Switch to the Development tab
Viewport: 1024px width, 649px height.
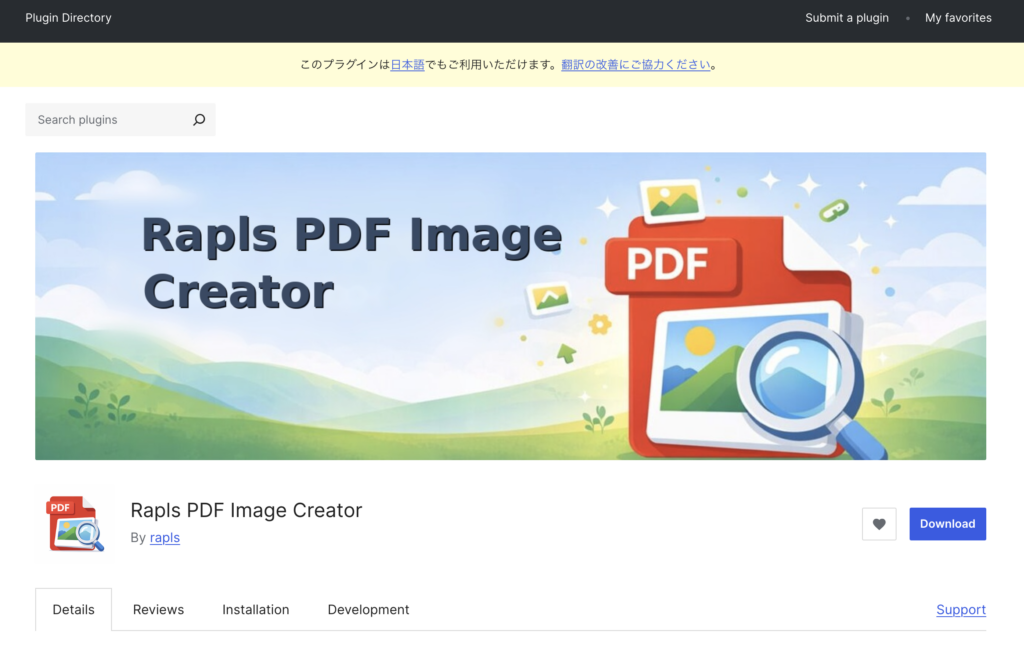367,609
